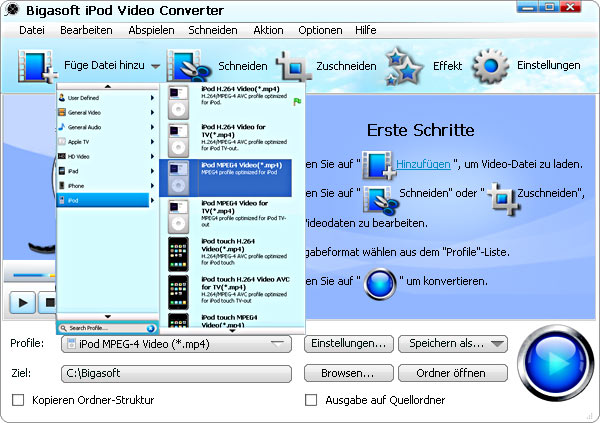Click the crop icon in Erste Schritte text
600x423 pixels.
pyautogui.click(x=502, y=198)
